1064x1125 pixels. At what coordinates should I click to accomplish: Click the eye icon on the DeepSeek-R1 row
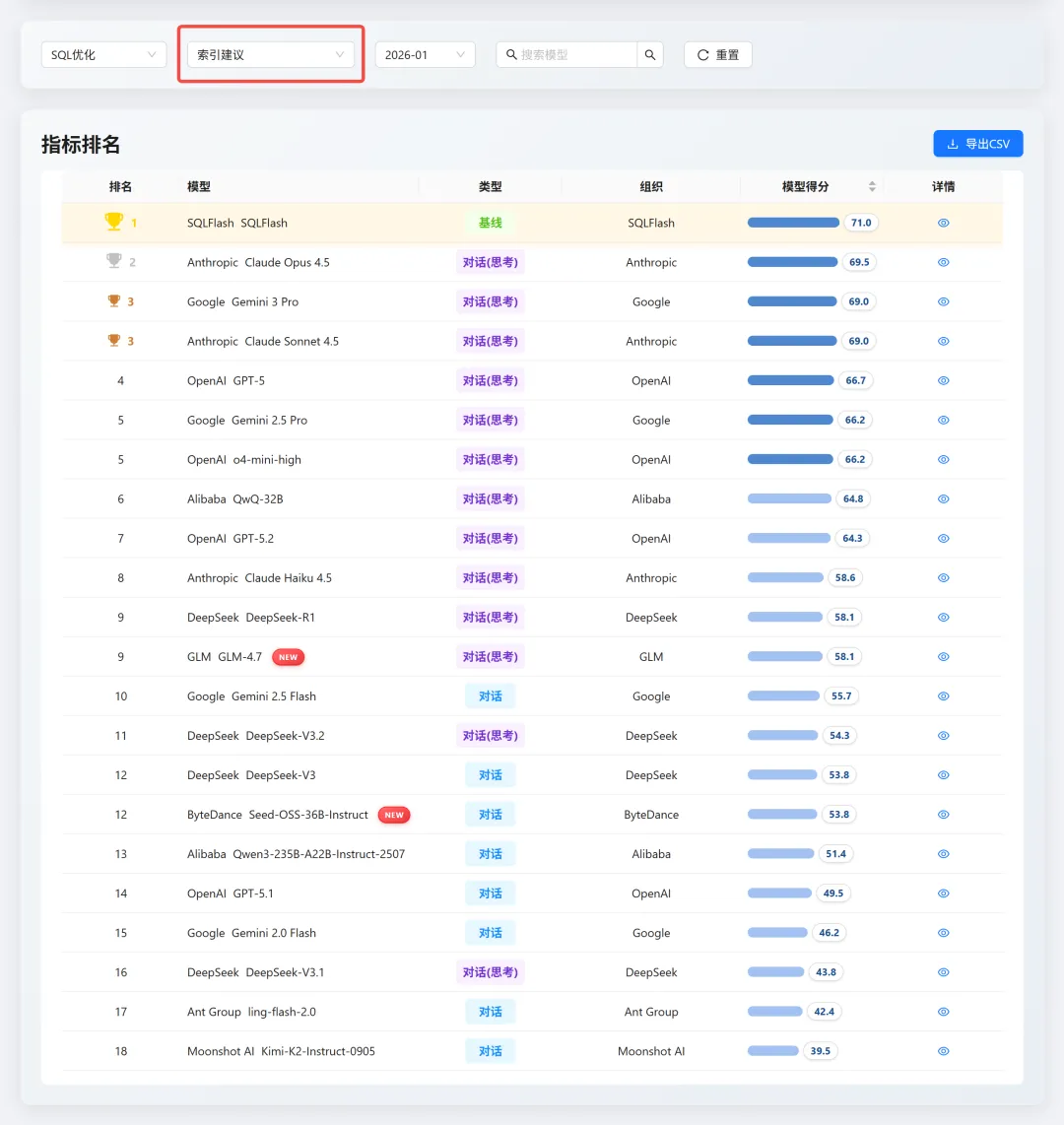click(943, 617)
